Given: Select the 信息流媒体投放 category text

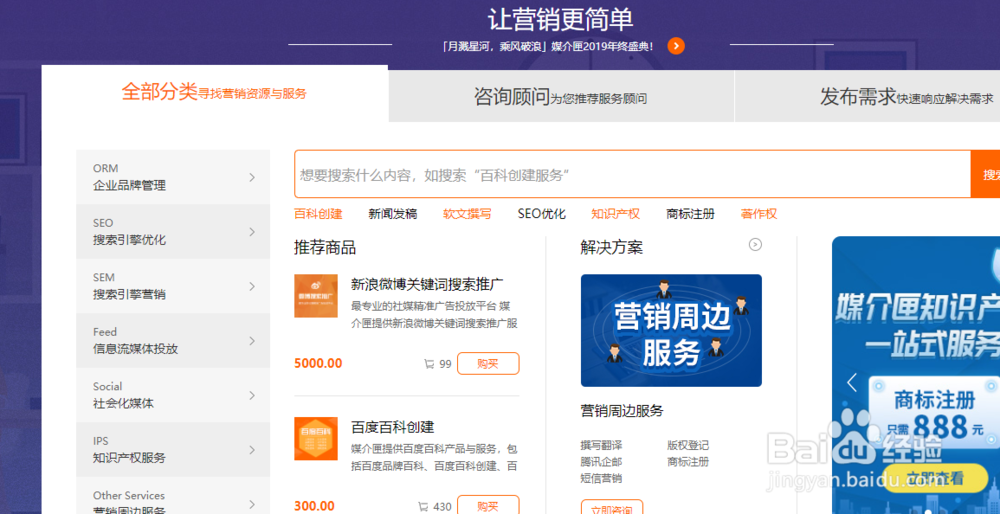Looking at the screenshot, I should click(135, 349).
